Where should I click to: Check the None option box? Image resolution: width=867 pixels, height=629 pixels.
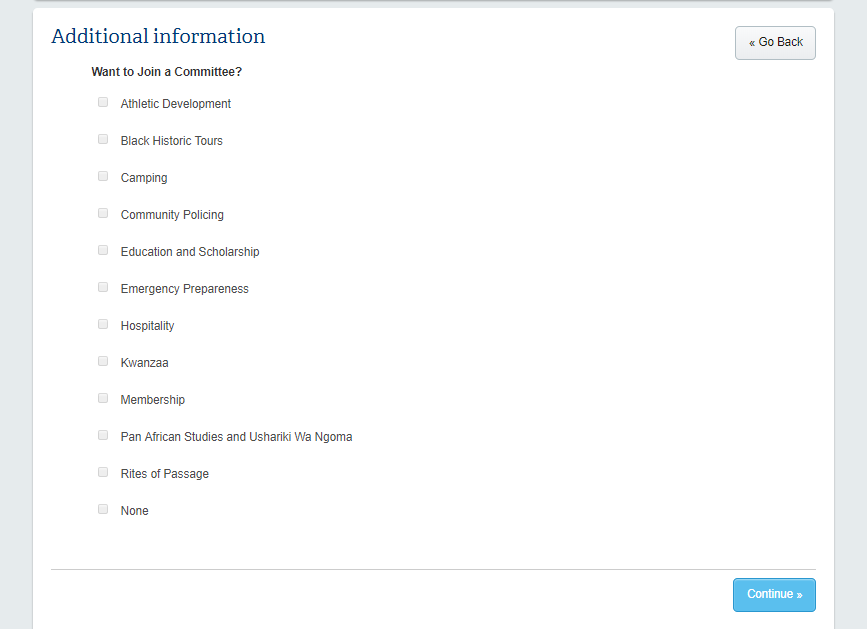pos(103,509)
